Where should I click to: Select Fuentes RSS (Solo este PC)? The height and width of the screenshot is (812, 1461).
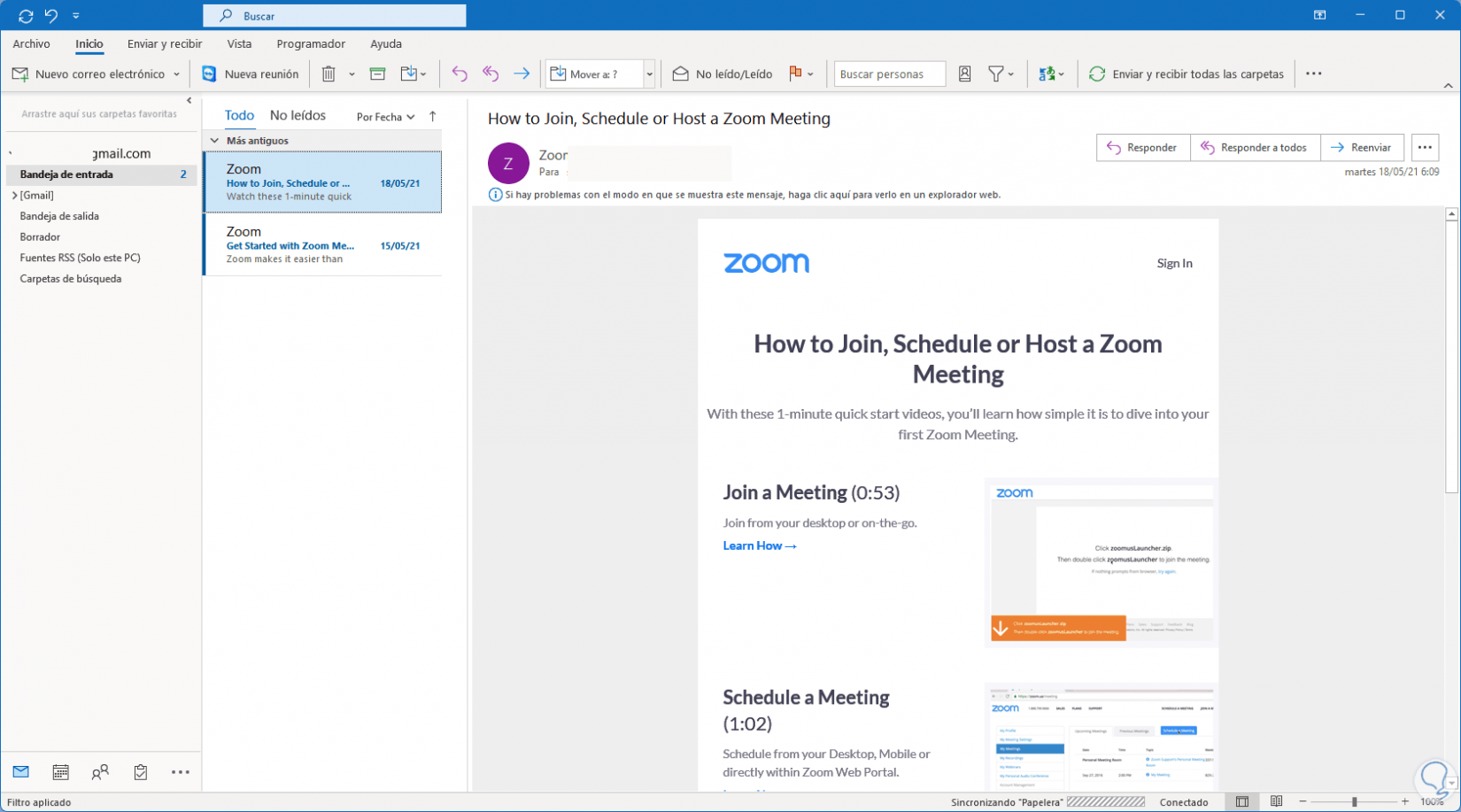[x=80, y=258]
